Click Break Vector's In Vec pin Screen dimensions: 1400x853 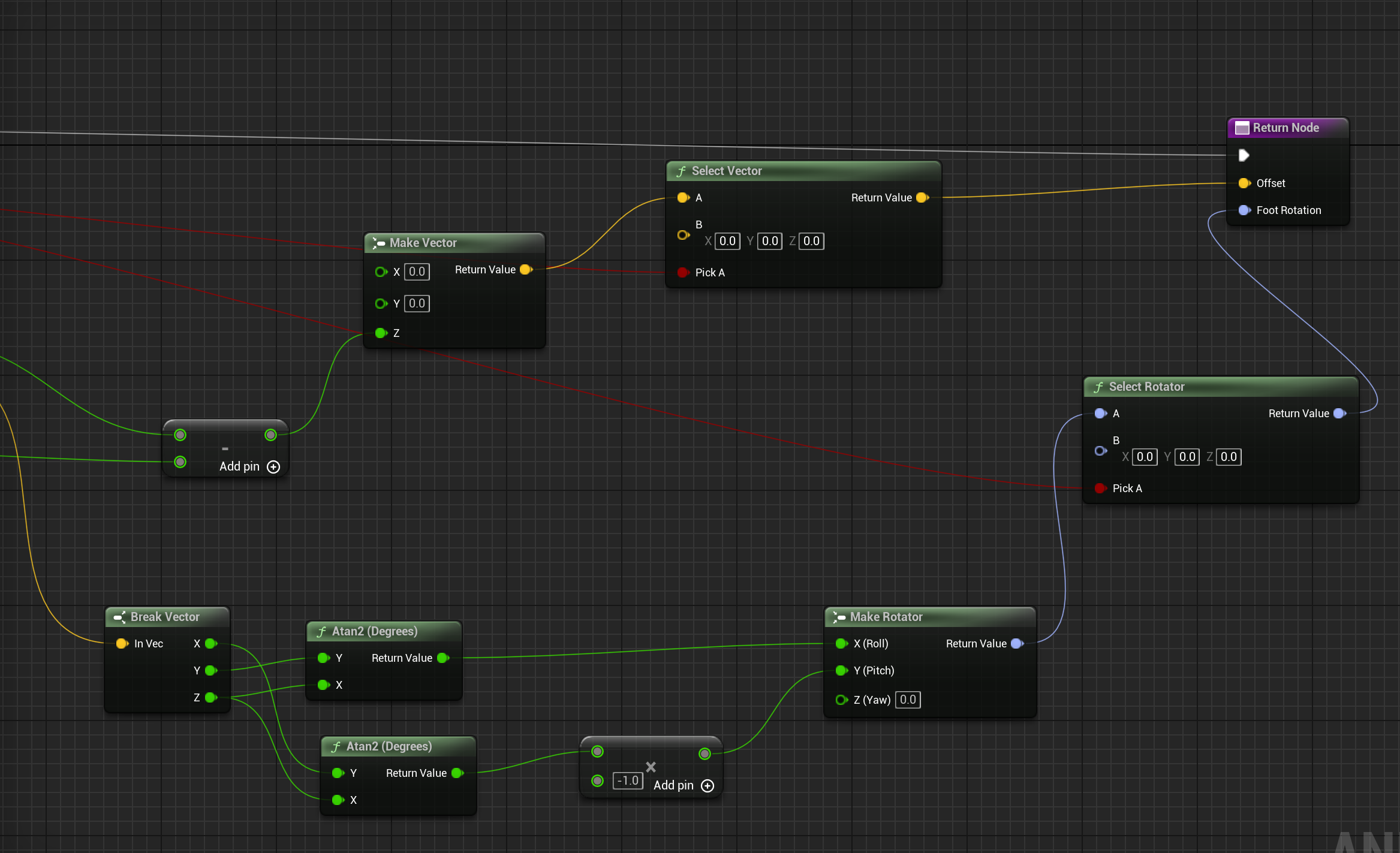[x=121, y=644]
